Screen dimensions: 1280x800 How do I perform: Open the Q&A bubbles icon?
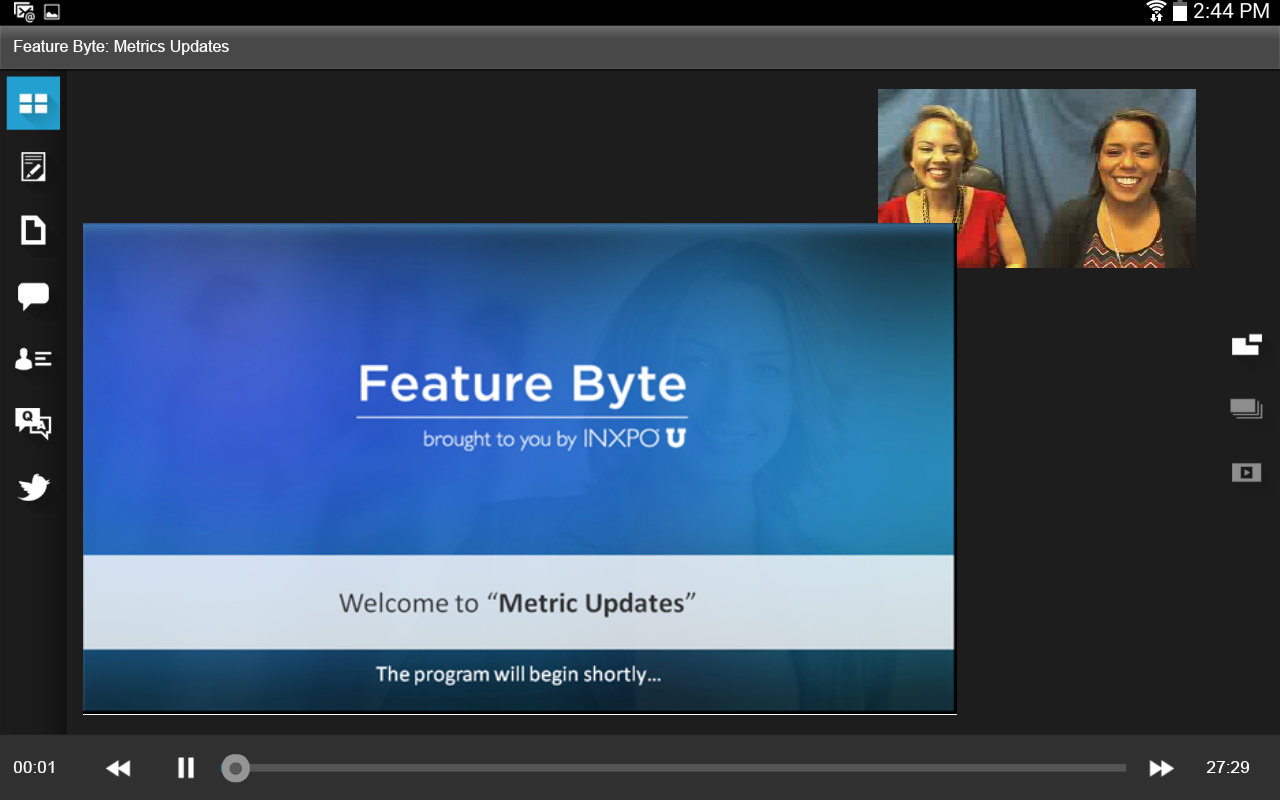coord(33,423)
